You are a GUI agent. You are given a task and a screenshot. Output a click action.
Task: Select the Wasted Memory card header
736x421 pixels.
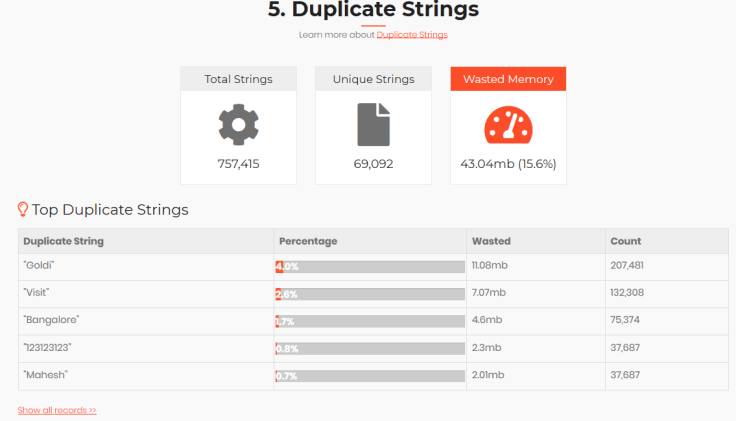508,79
